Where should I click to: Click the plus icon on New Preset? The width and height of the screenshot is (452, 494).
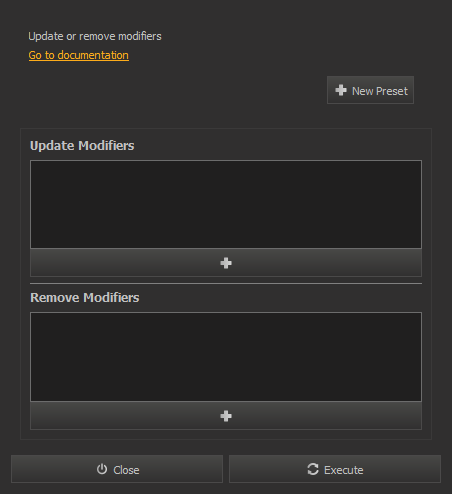[341, 90]
